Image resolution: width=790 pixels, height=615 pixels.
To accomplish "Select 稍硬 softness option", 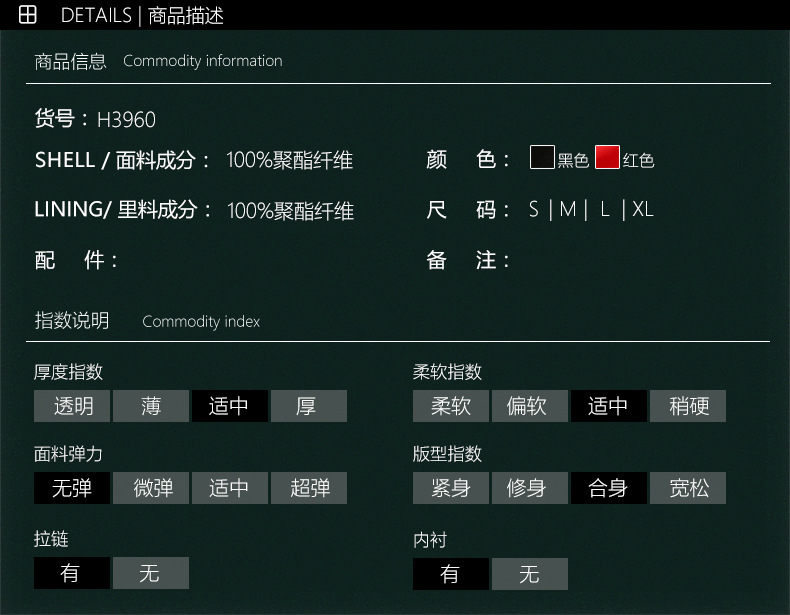I will (x=688, y=406).
